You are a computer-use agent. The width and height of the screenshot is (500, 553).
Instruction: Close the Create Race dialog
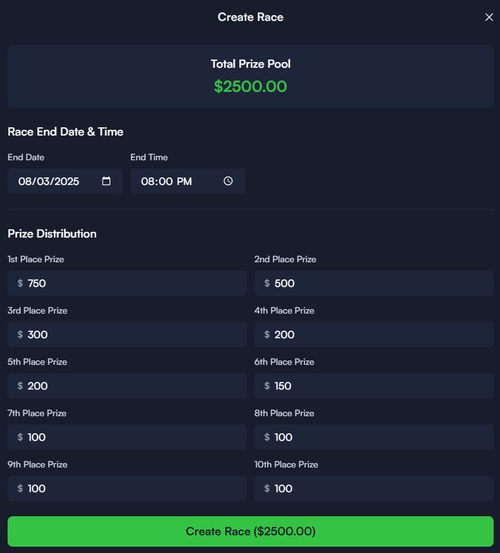[x=489, y=17]
